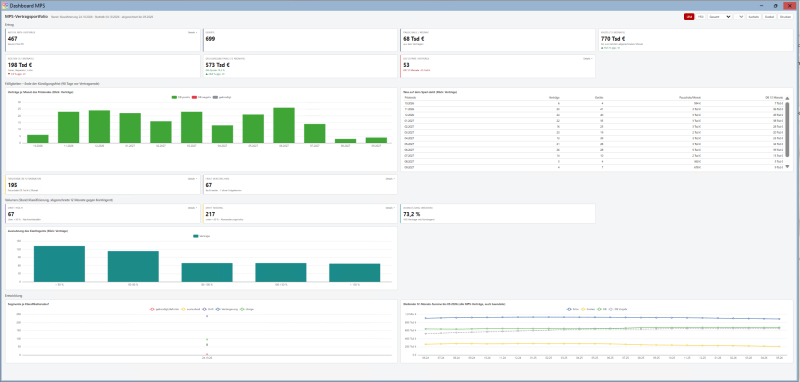Toggle the gray gekündigt legend entry
This screenshot has height=382, width=800.
coord(222,96)
